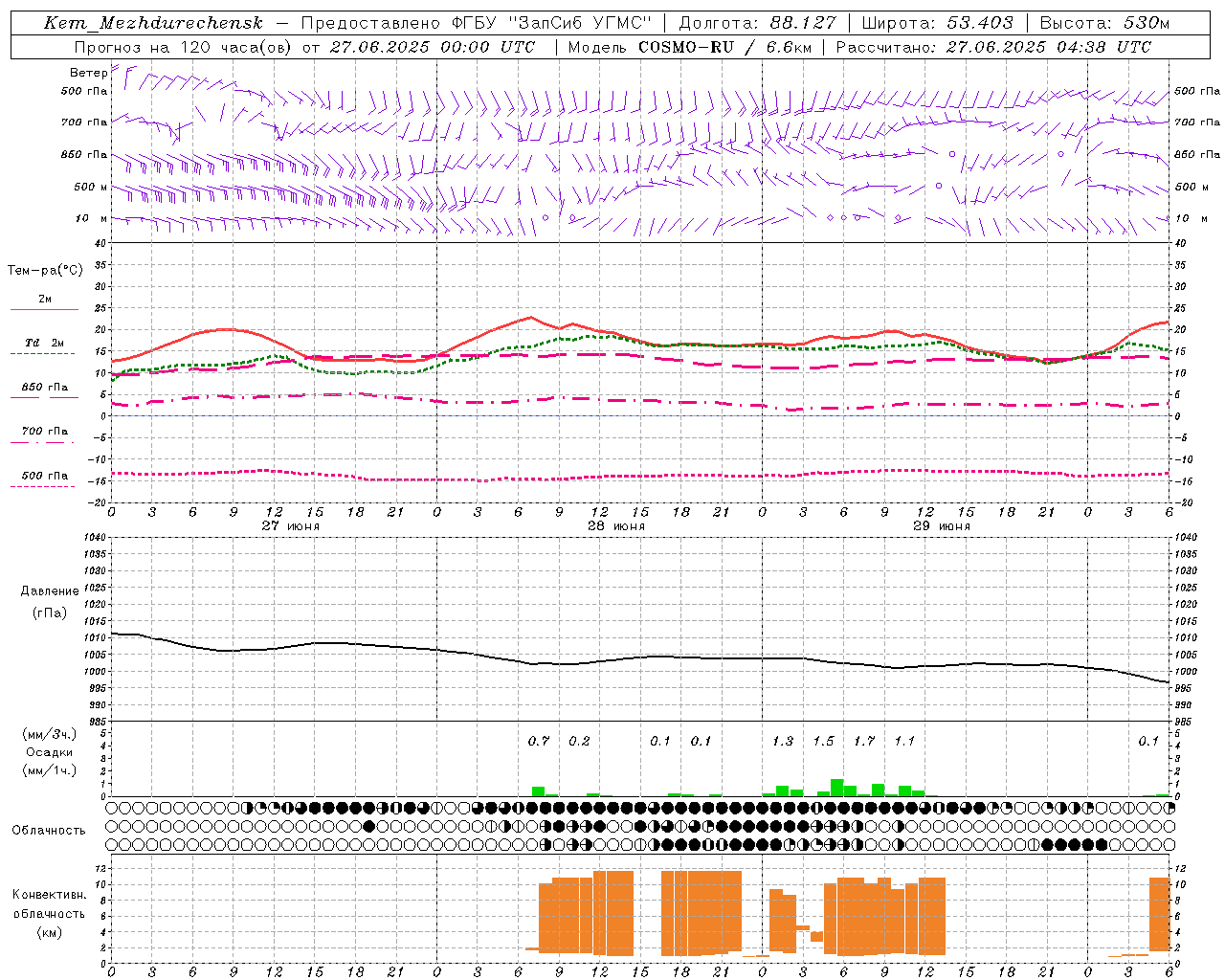Click the 1.5 precipitation value
This screenshot has width=1225, height=980.
click(823, 741)
